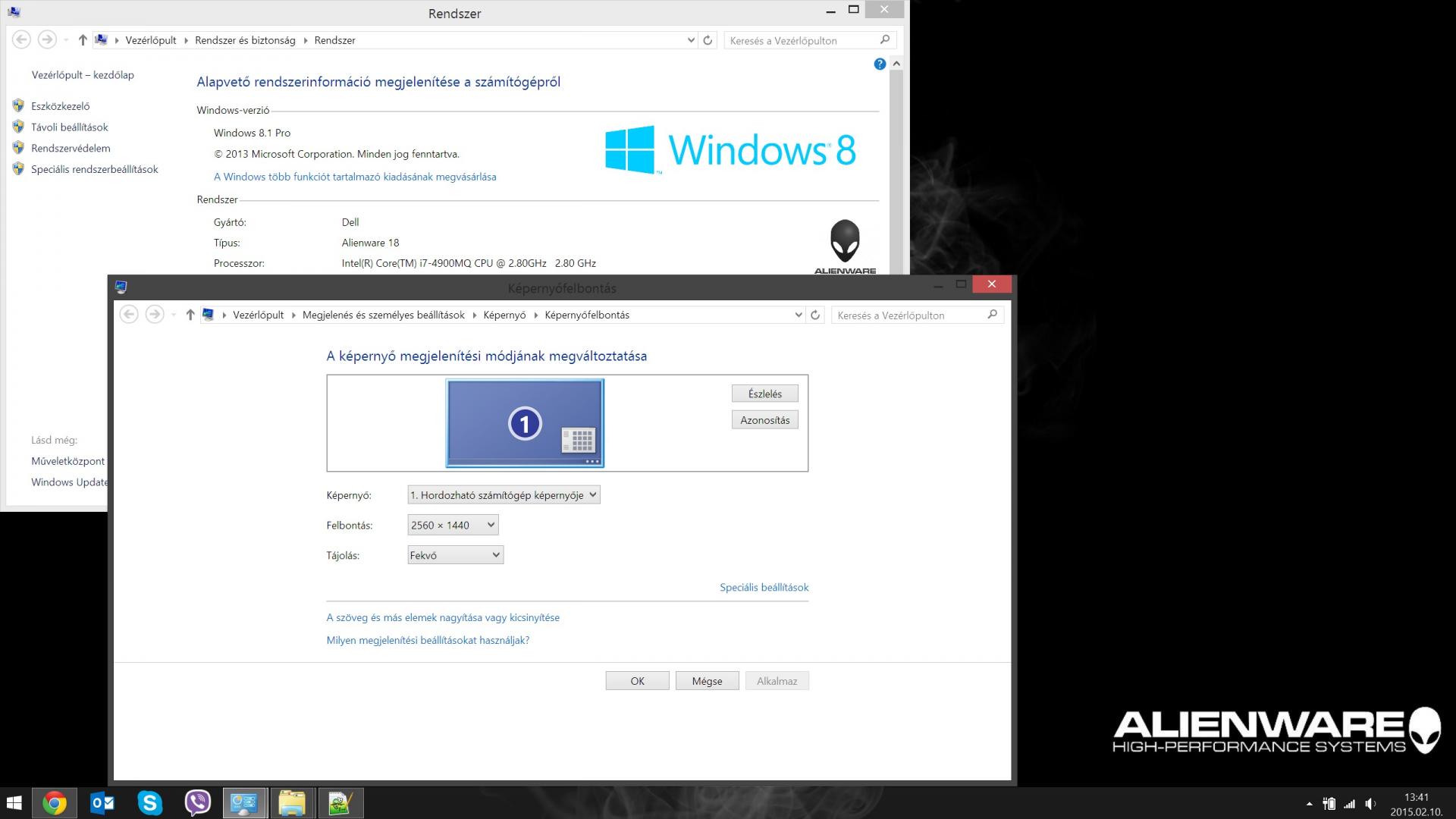This screenshot has height=819, width=1456.
Task: Open Google Chrome from the taskbar
Action: pyautogui.click(x=54, y=802)
